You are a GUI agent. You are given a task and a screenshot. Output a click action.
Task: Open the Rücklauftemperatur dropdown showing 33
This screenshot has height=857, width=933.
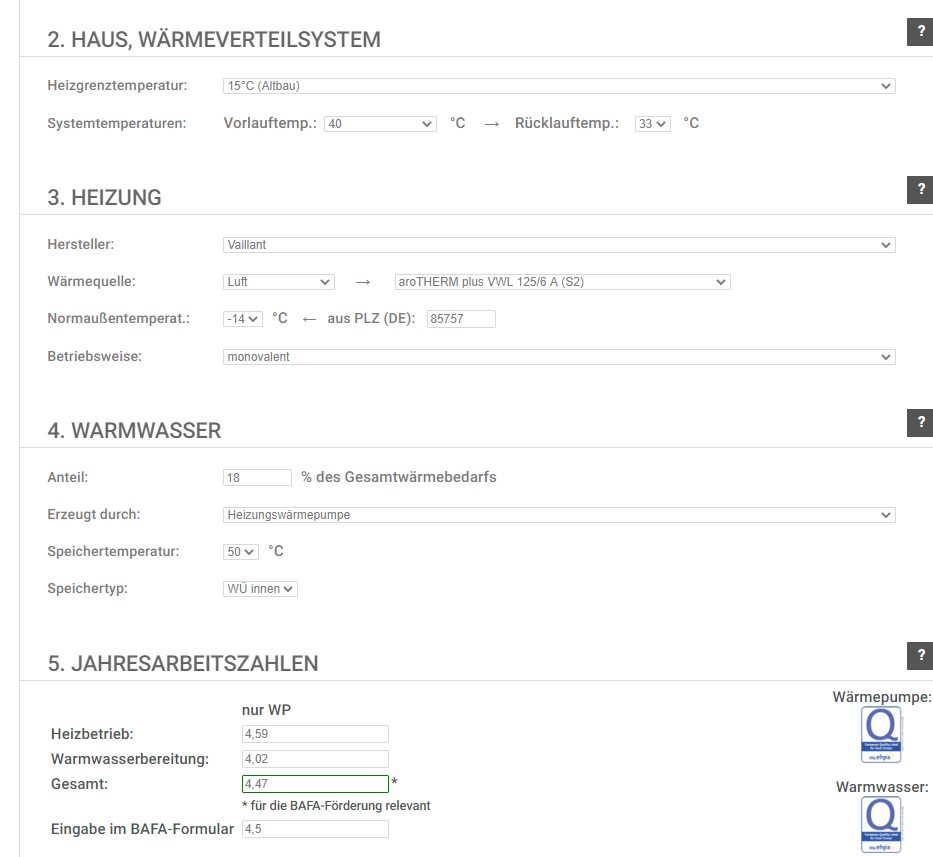[x=652, y=124]
